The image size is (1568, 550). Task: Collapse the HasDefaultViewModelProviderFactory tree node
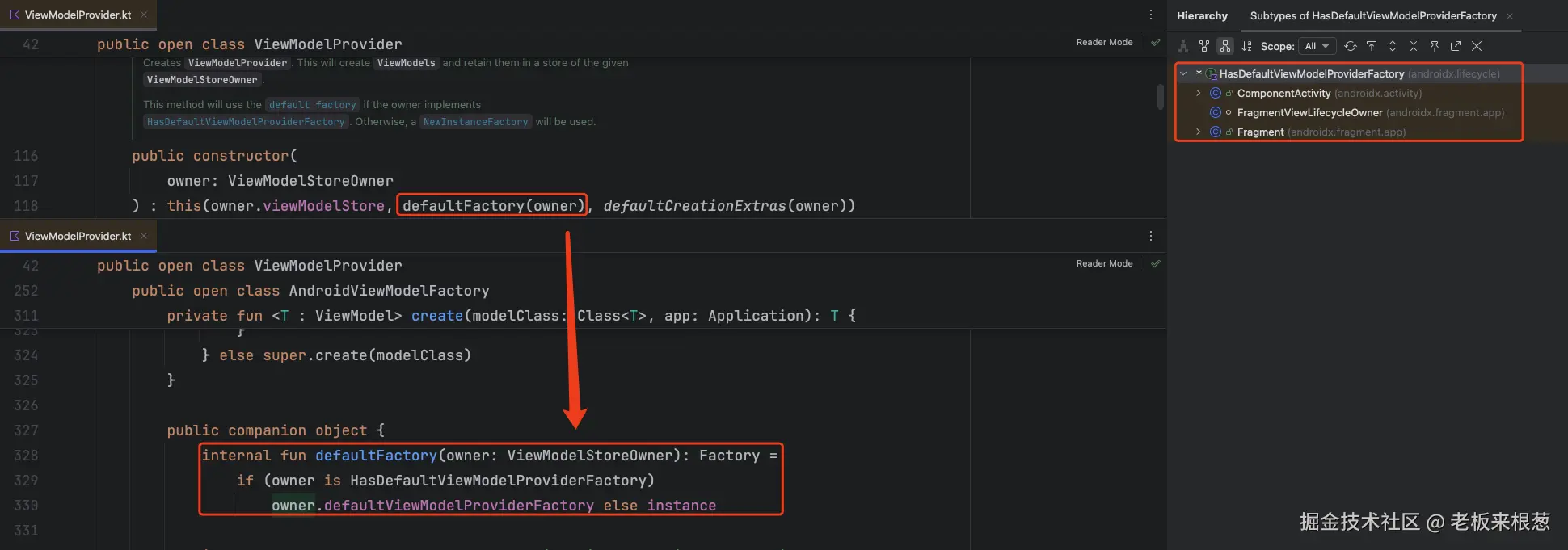[x=1184, y=73]
